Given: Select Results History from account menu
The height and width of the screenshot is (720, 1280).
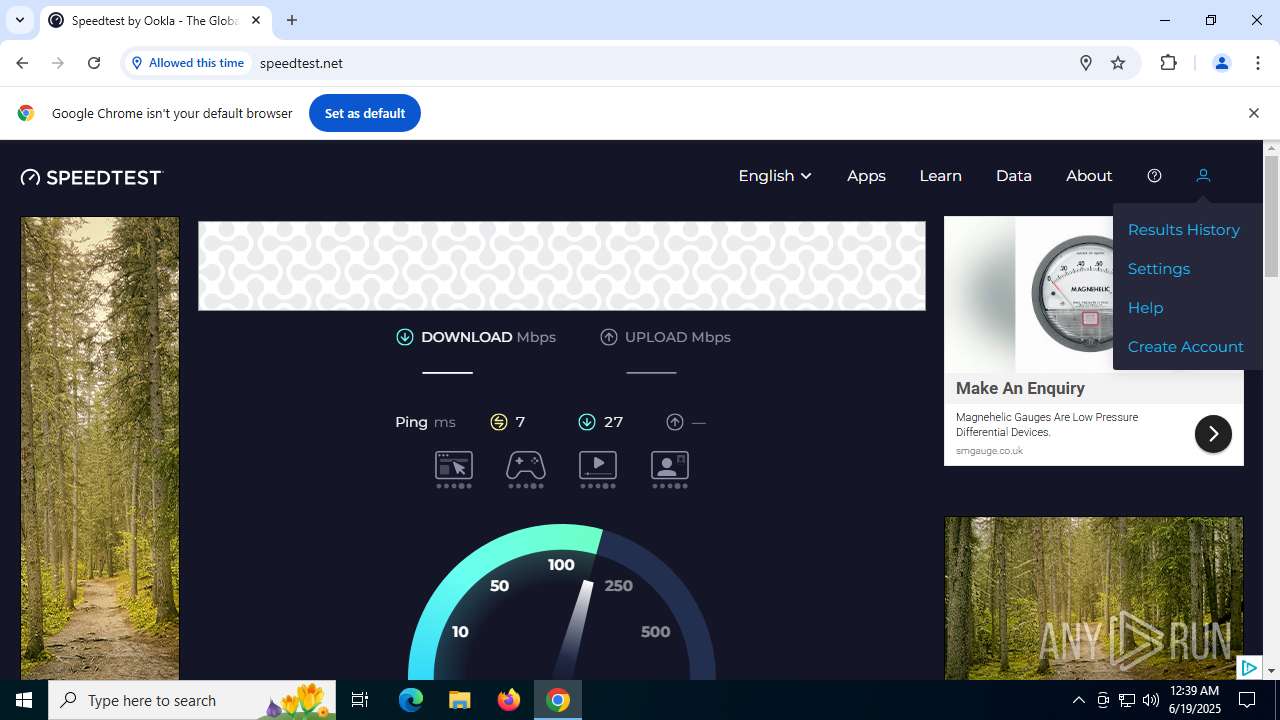Looking at the screenshot, I should 1184,230.
